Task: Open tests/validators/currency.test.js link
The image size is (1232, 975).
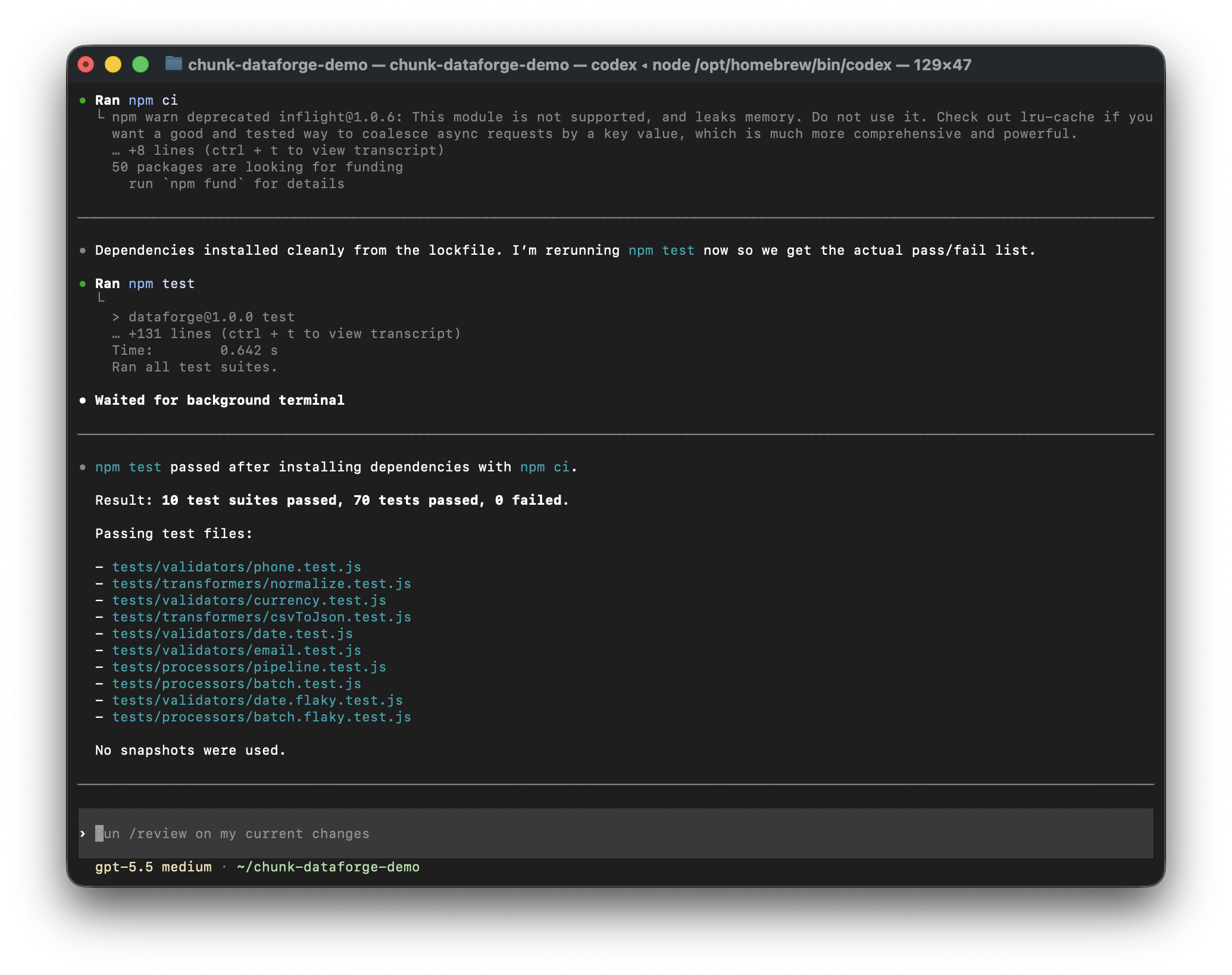Action: pyautogui.click(x=249, y=600)
